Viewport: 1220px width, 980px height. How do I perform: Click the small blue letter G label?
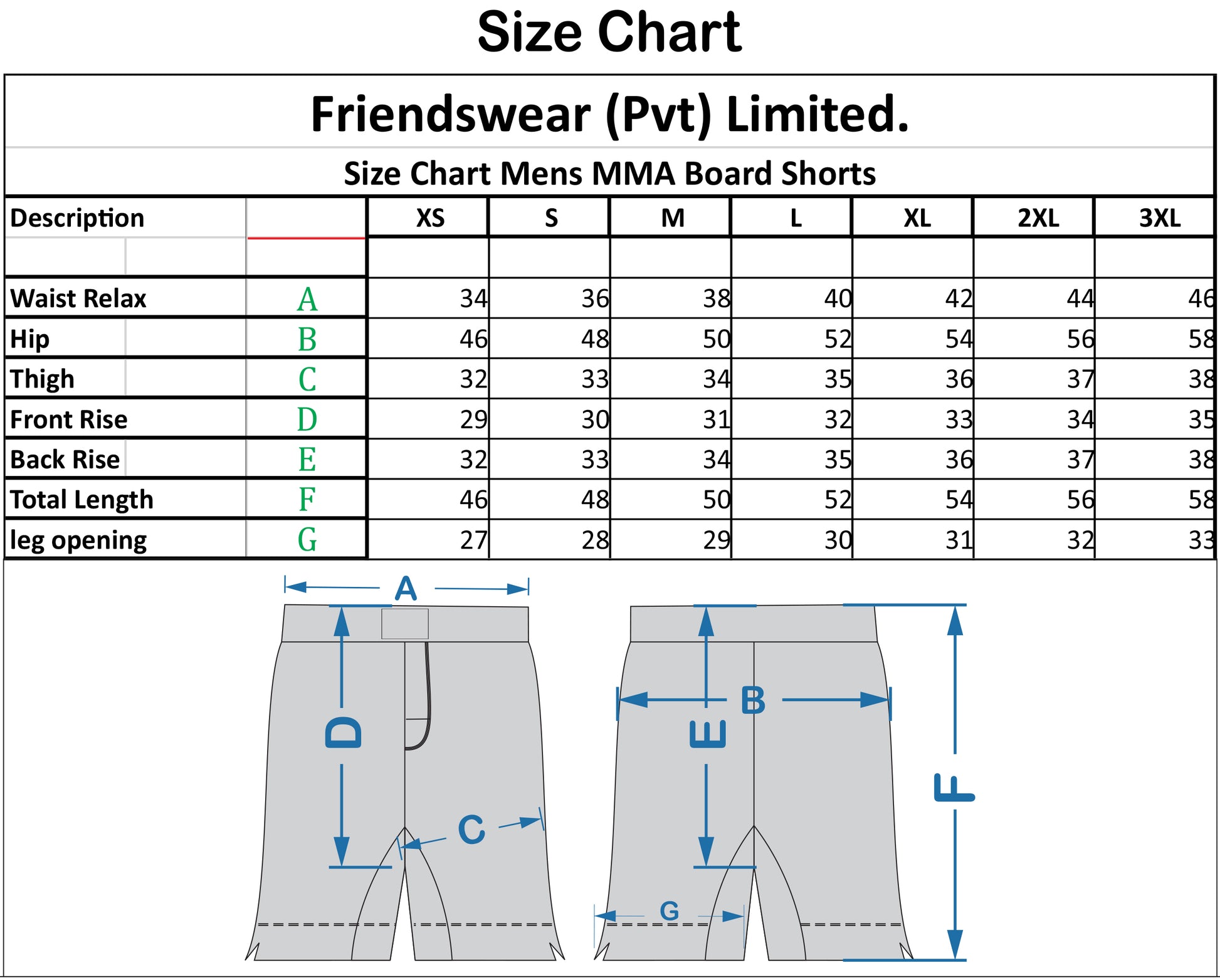tap(670, 911)
